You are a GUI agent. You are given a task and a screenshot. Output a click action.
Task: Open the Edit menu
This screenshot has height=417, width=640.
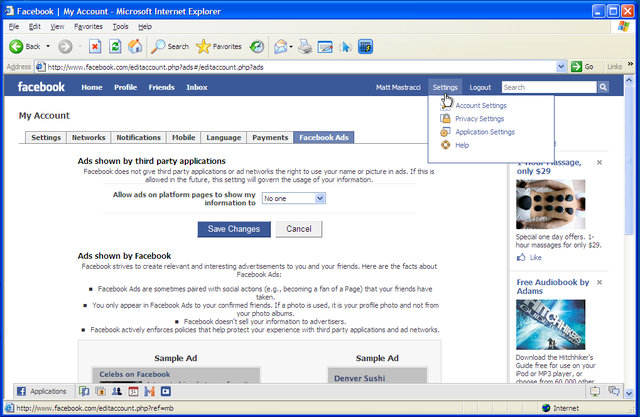(34, 27)
